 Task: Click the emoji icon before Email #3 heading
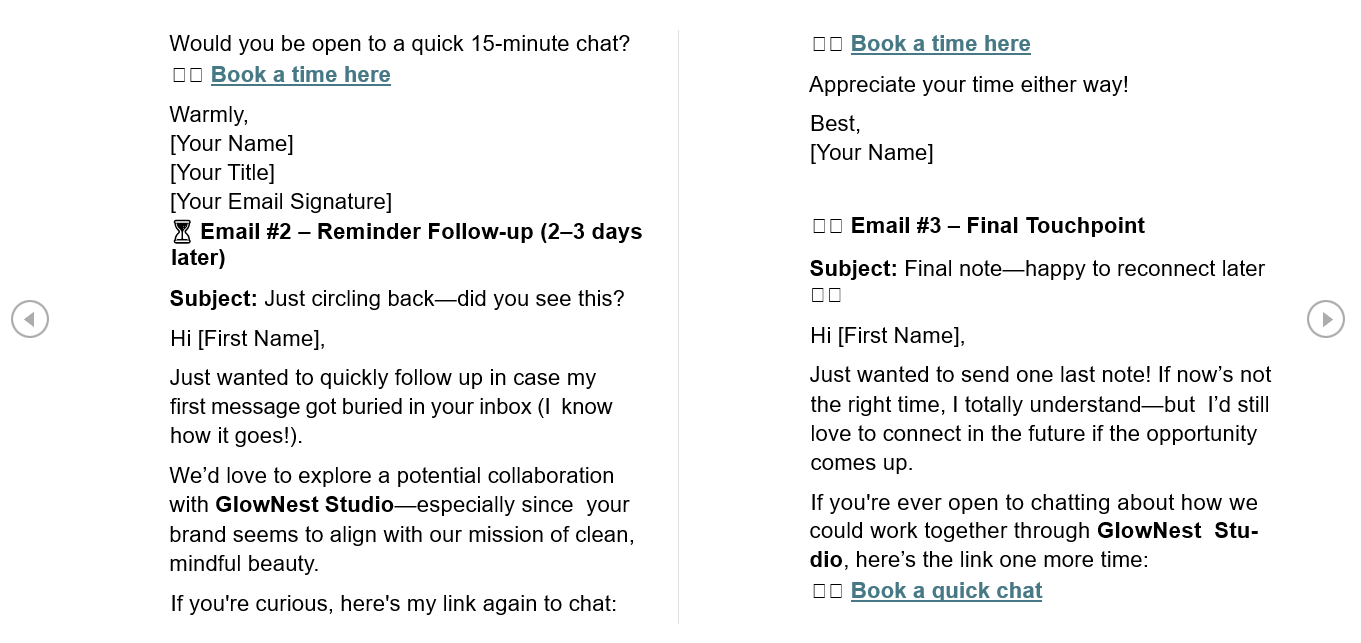828,227
